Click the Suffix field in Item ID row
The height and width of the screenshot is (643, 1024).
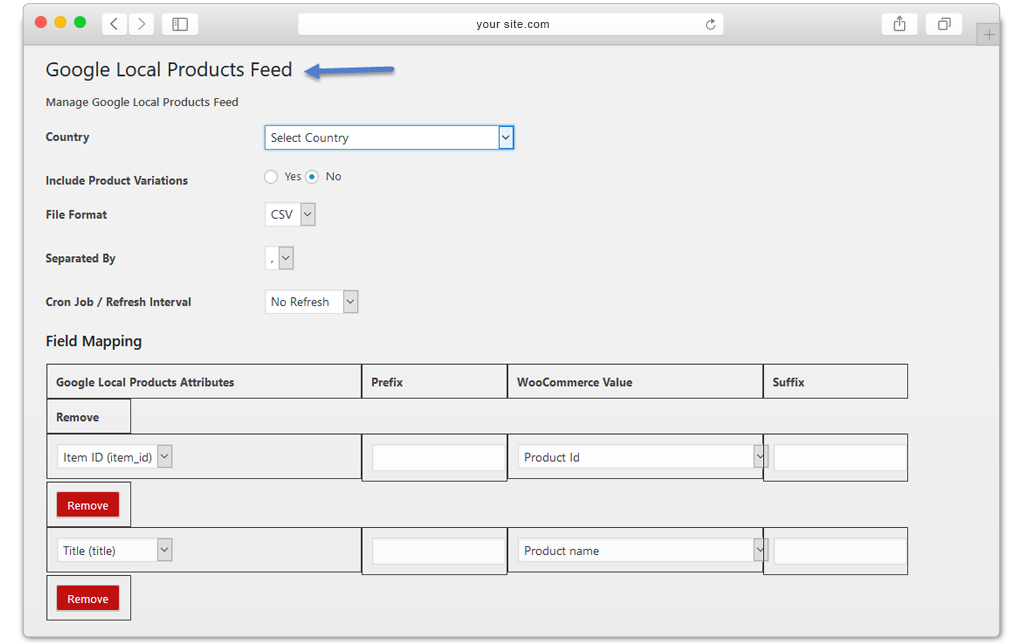pyautogui.click(x=840, y=458)
